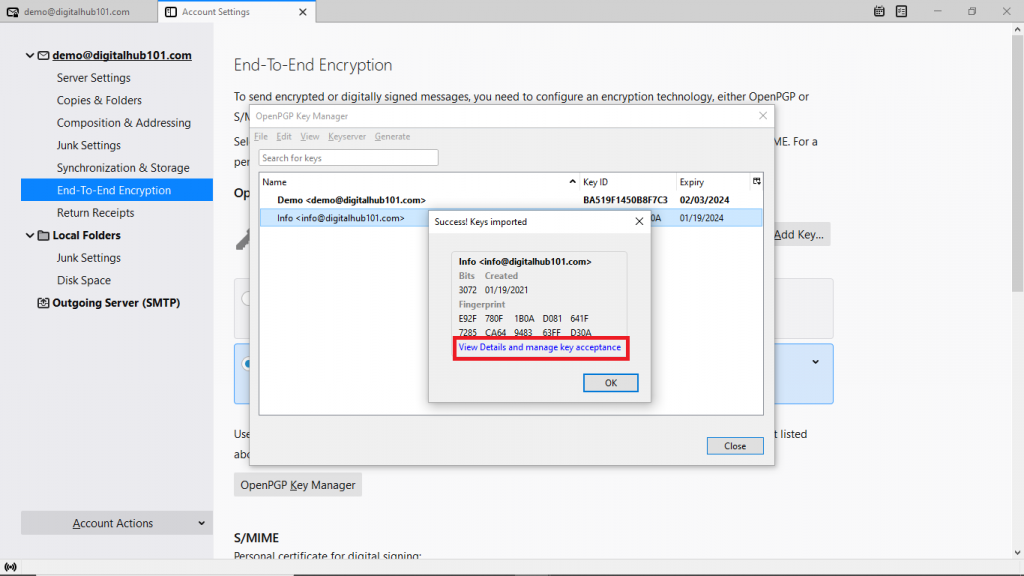Image resolution: width=1024 pixels, height=576 pixels.
Task: Open the tasks icon in title bar
Action: click(901, 11)
